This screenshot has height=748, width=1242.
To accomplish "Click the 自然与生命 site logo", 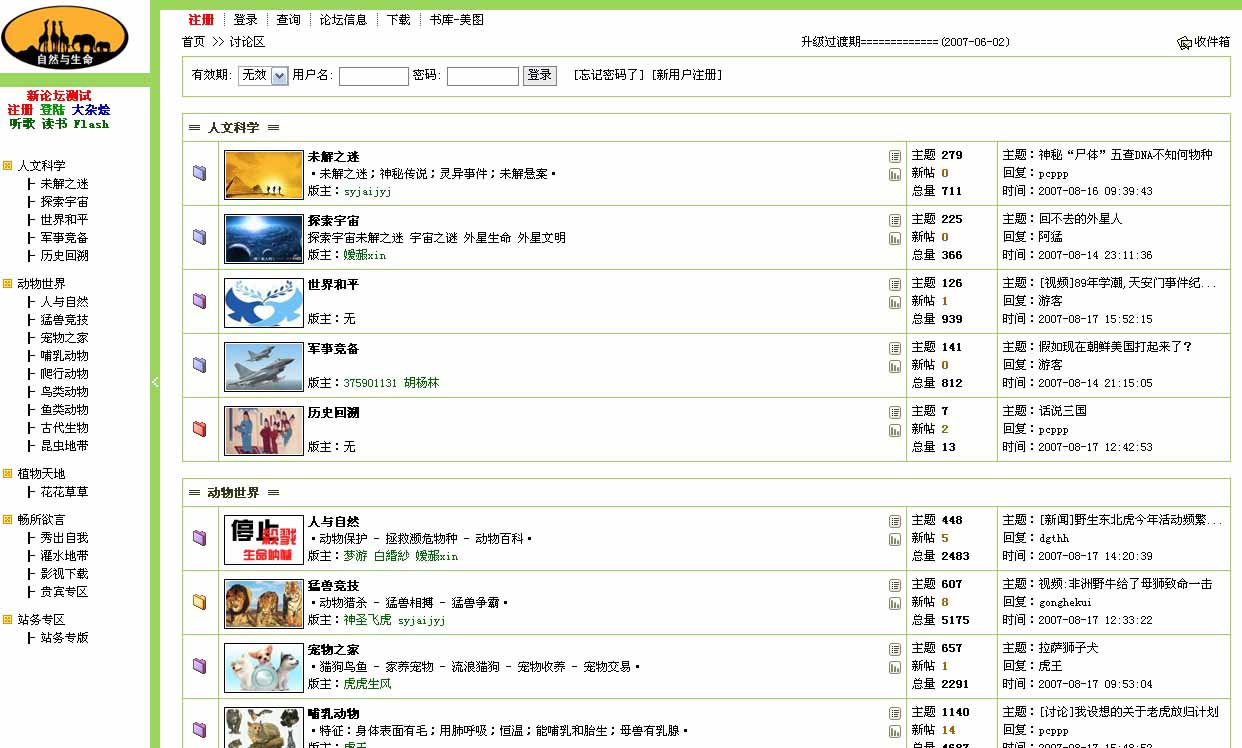I will 65,37.
